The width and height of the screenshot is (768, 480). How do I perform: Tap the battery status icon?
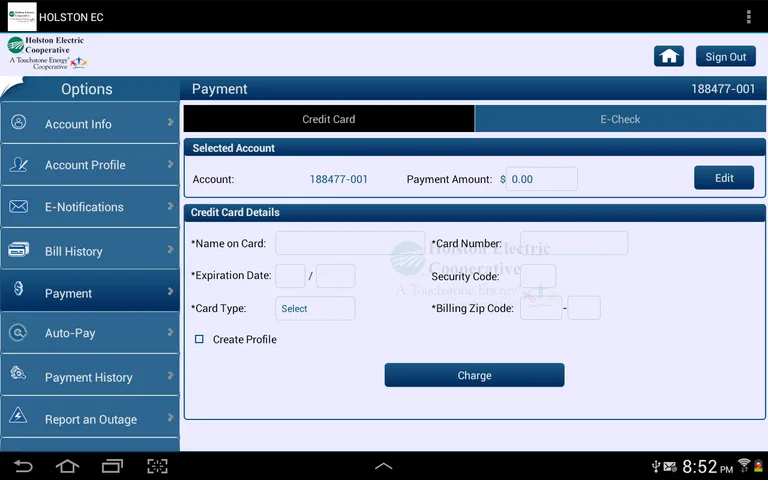[759, 465]
